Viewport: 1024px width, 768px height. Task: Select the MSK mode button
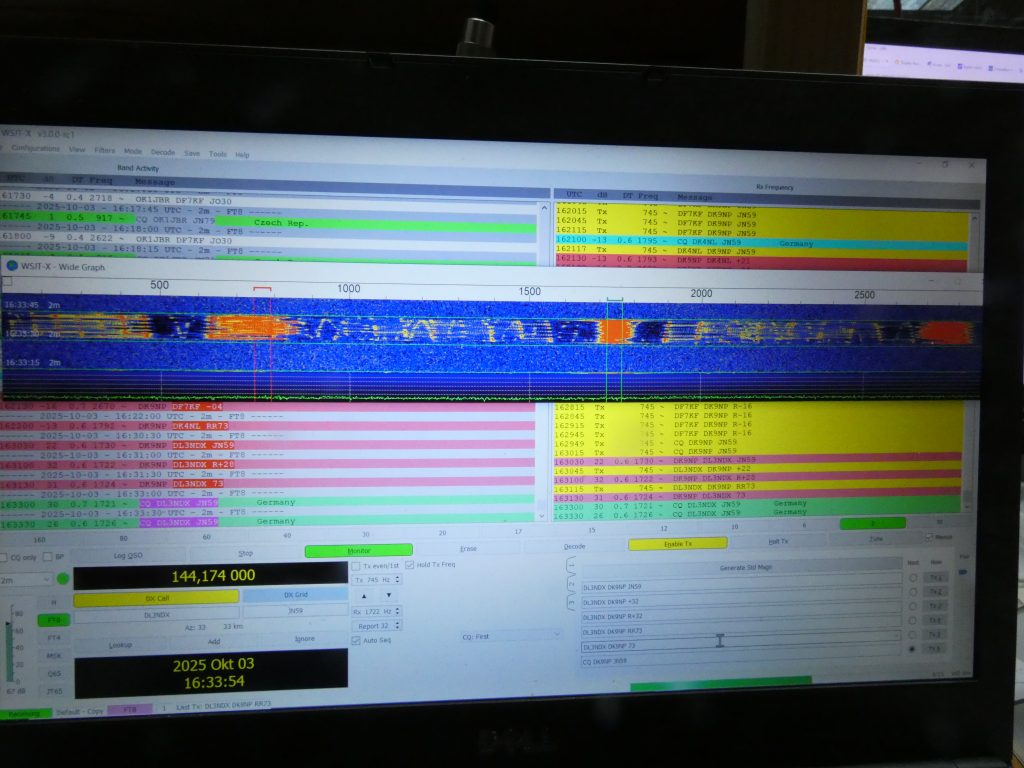(53, 656)
